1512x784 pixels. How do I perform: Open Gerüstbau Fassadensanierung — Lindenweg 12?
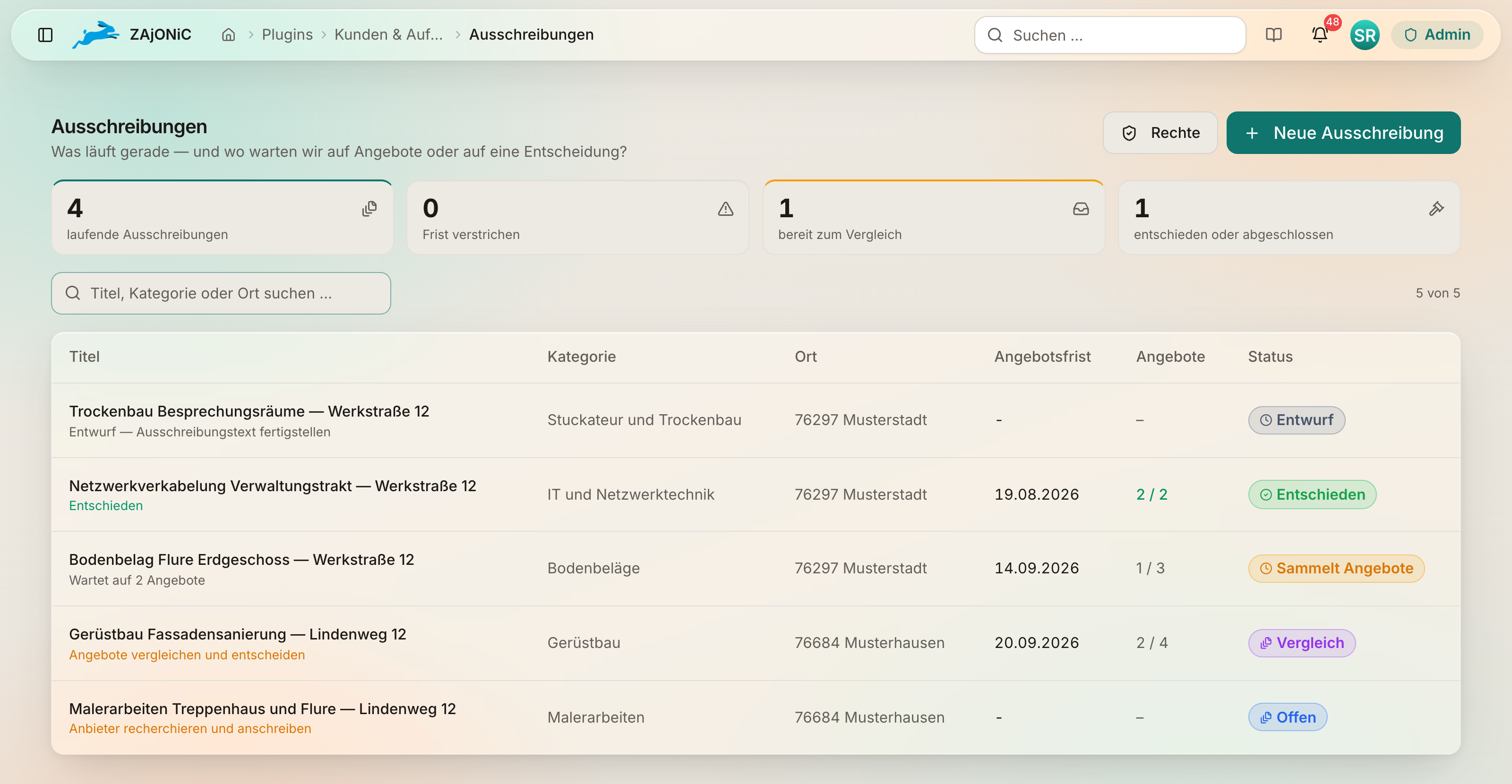(x=237, y=634)
